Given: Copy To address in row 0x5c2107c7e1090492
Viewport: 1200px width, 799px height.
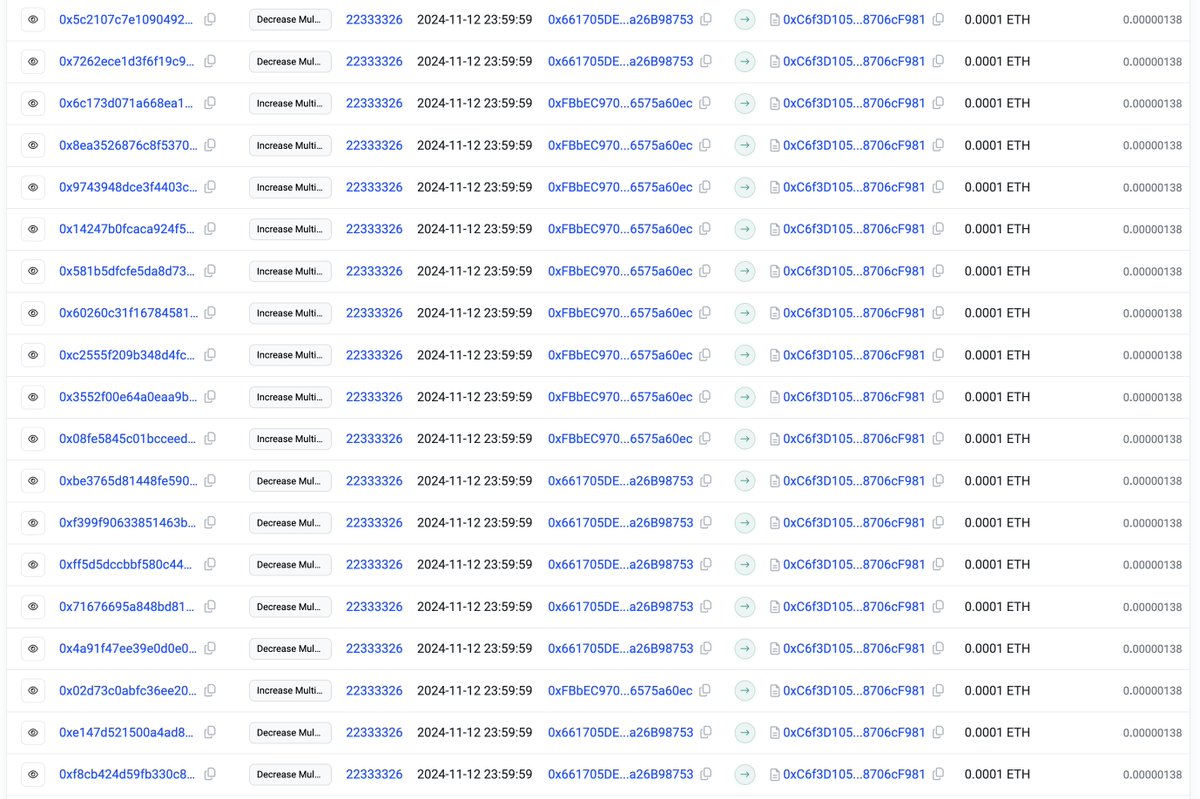Looking at the screenshot, I should click(938, 20).
